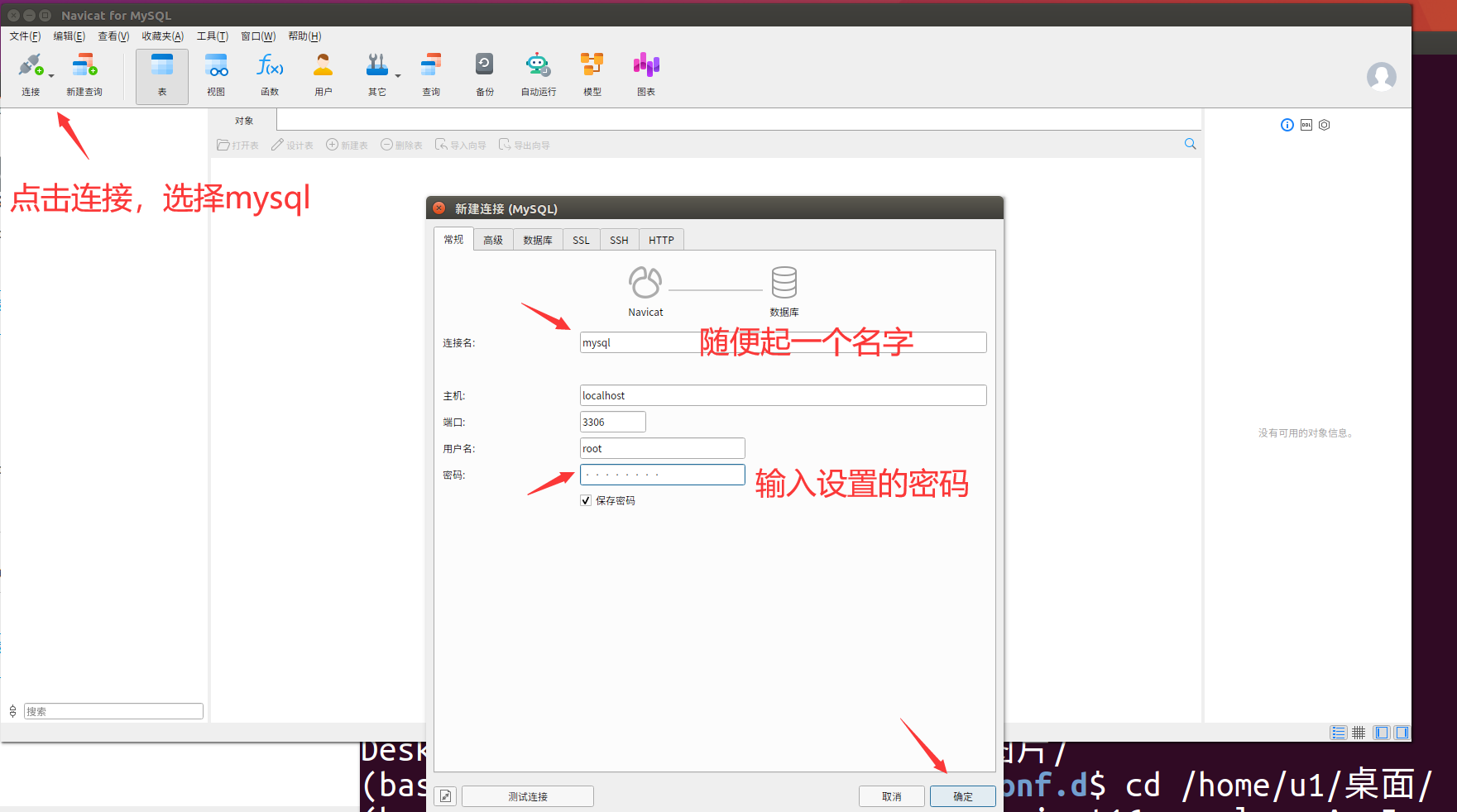Click the connection name field containing mysql
Viewport: 1457px width, 812px height.
point(783,342)
